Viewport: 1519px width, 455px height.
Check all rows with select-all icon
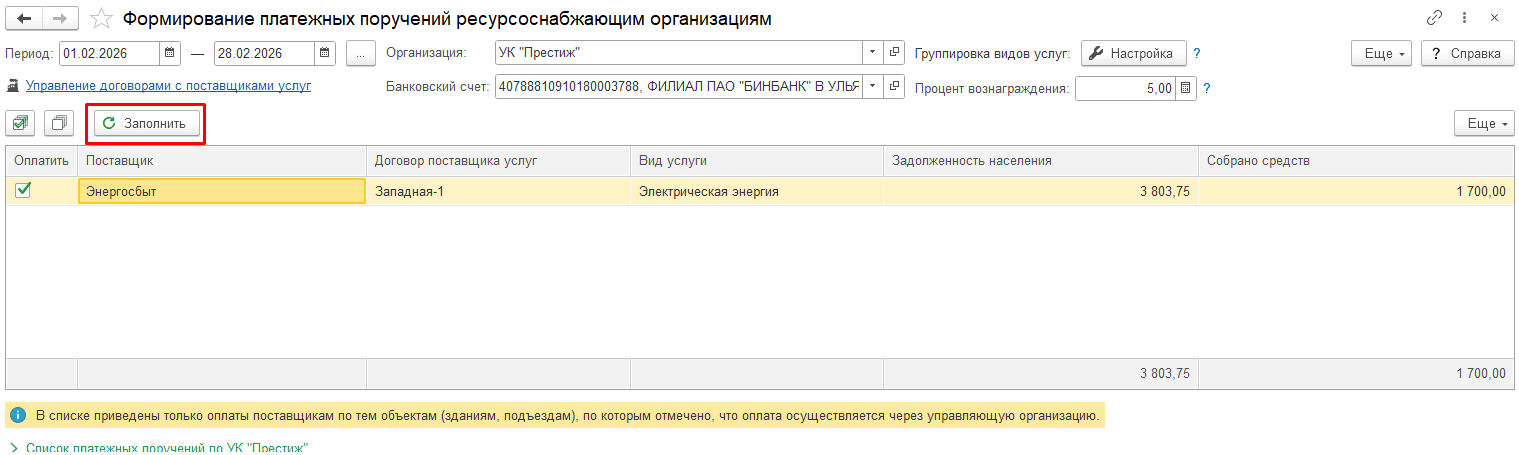click(x=21, y=123)
